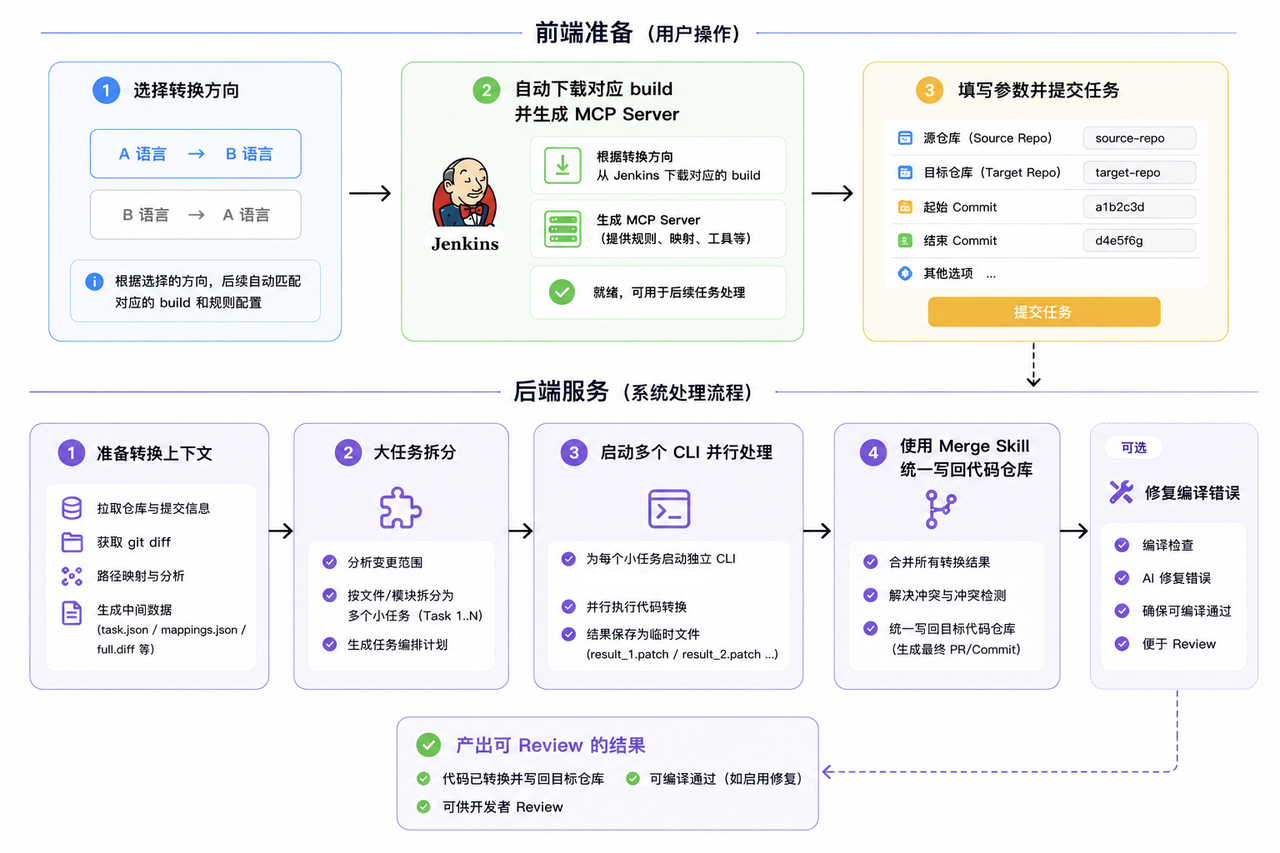Click the 起始 Commit orange icon

[905, 207]
